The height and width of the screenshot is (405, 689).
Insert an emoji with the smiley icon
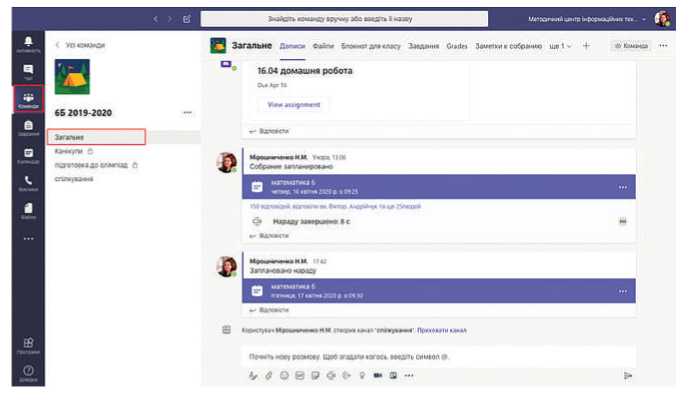tap(284, 376)
